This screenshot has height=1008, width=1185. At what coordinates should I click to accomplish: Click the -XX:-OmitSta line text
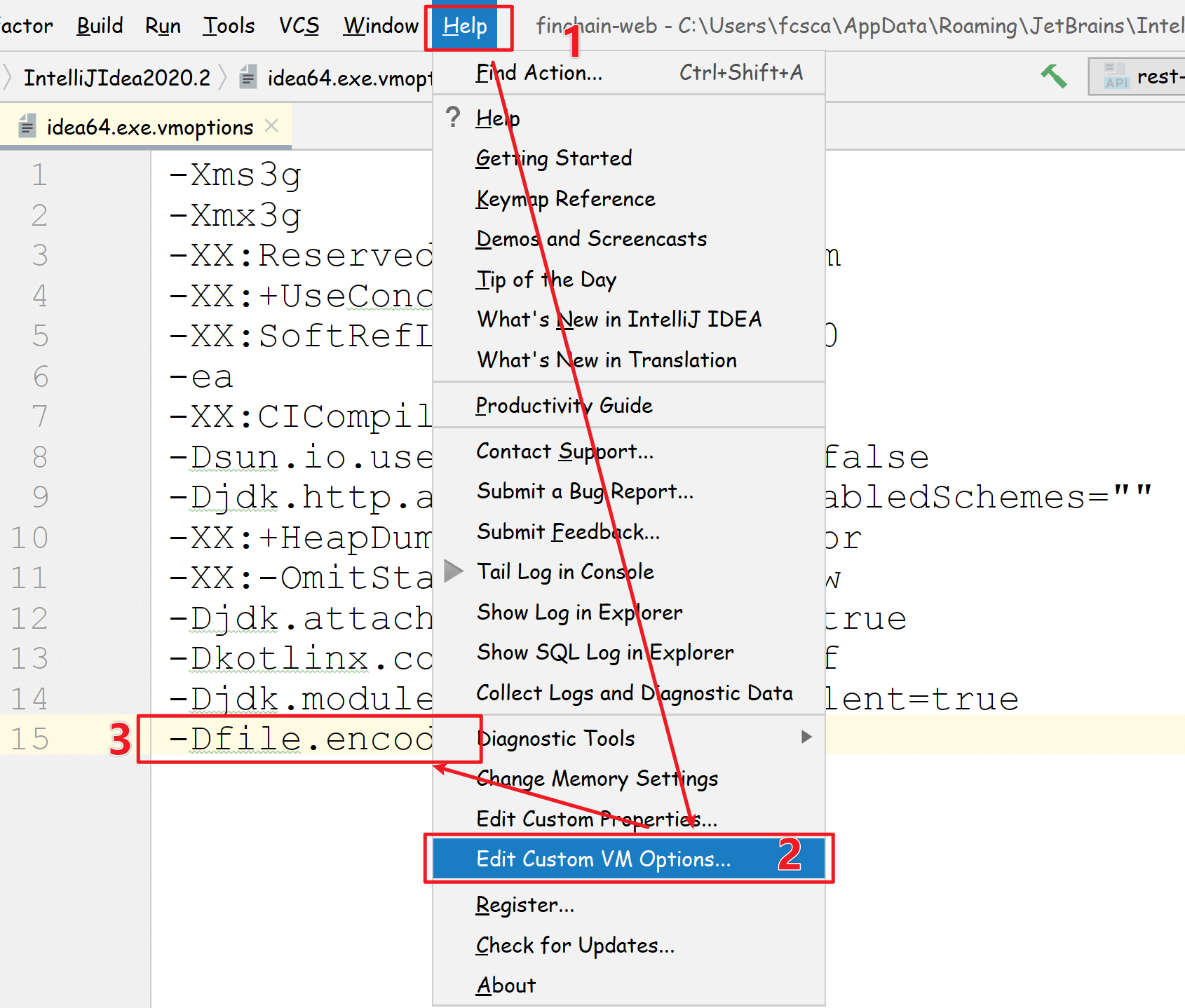300,578
